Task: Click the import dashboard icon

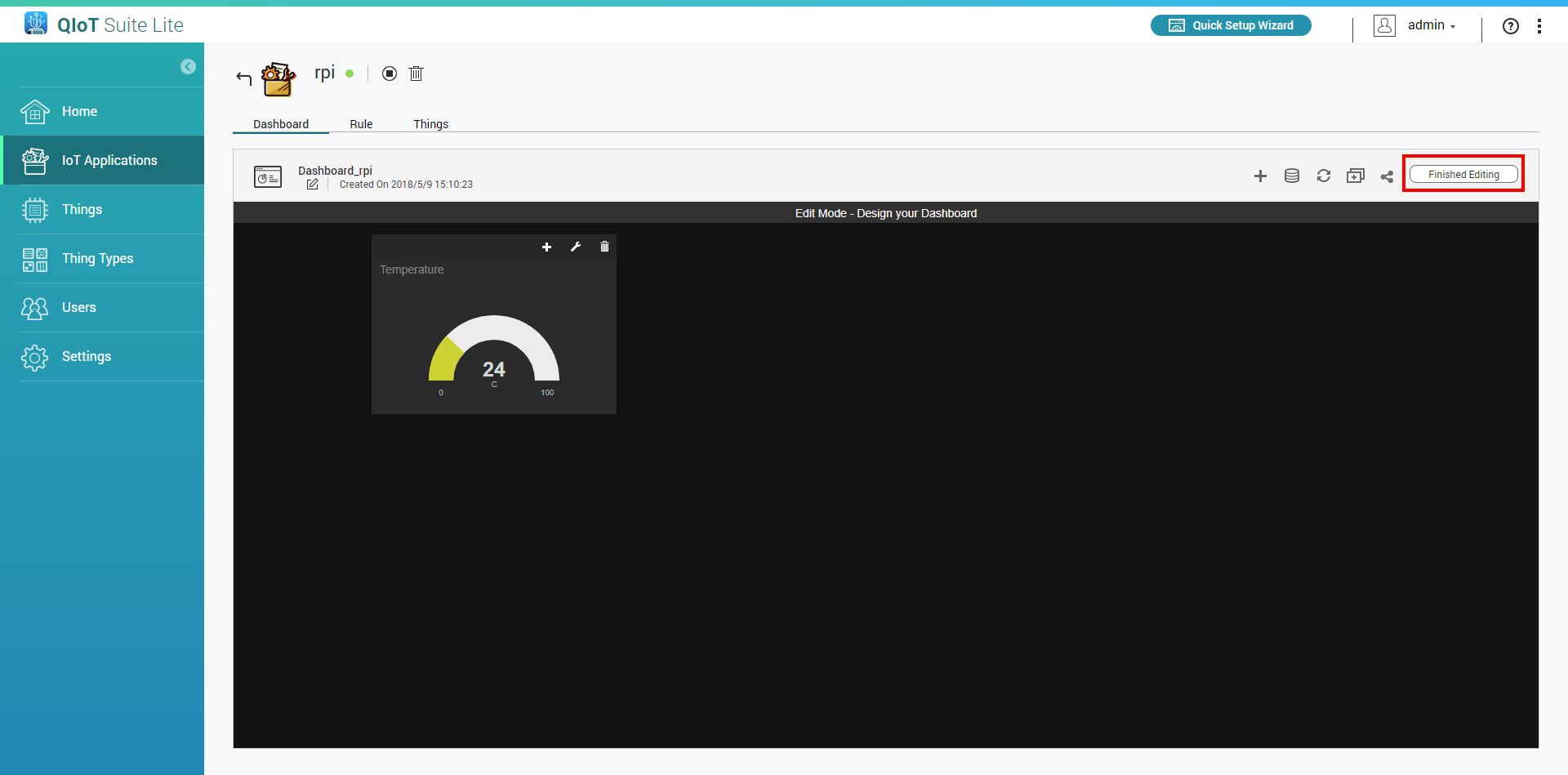Action: click(1355, 176)
